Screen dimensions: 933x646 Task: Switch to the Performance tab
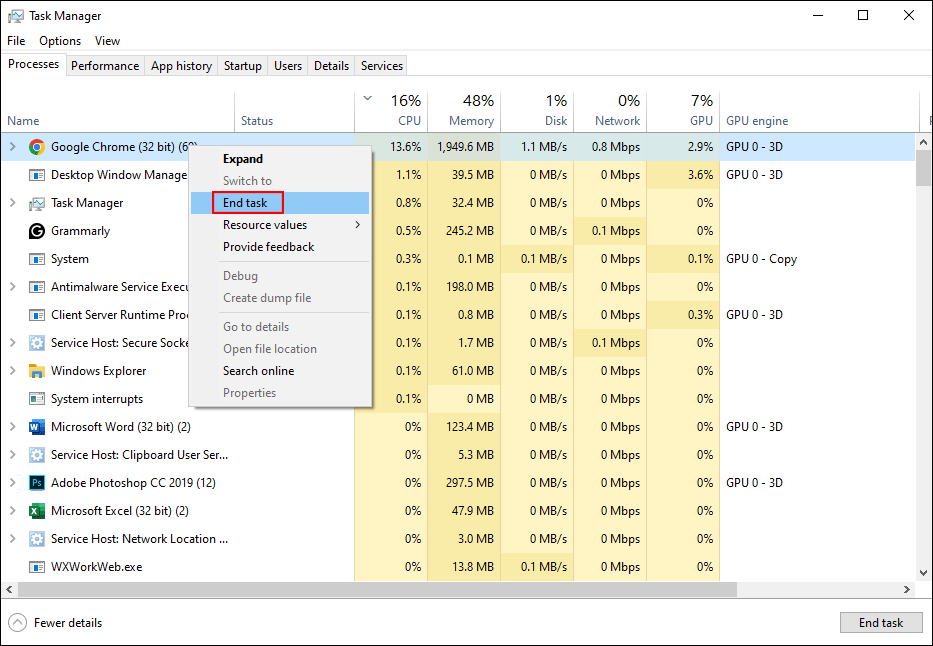tap(104, 65)
